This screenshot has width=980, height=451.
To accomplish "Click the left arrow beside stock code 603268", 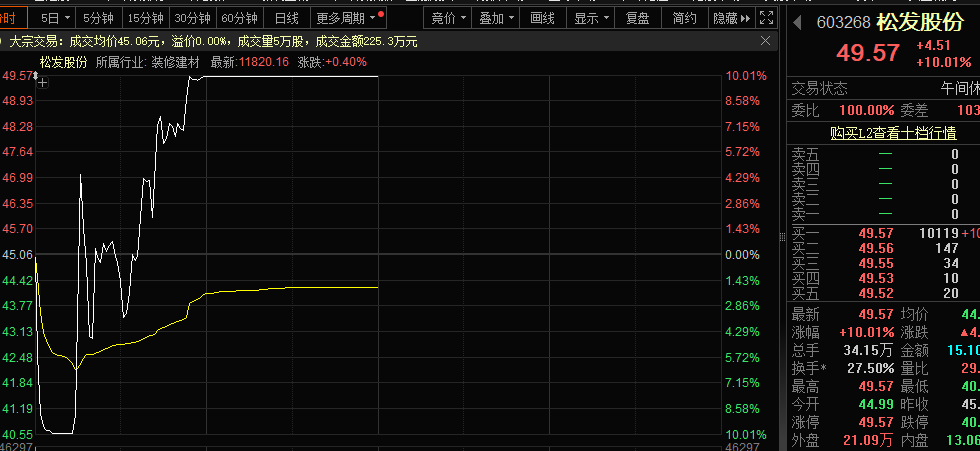I will [x=797, y=22].
